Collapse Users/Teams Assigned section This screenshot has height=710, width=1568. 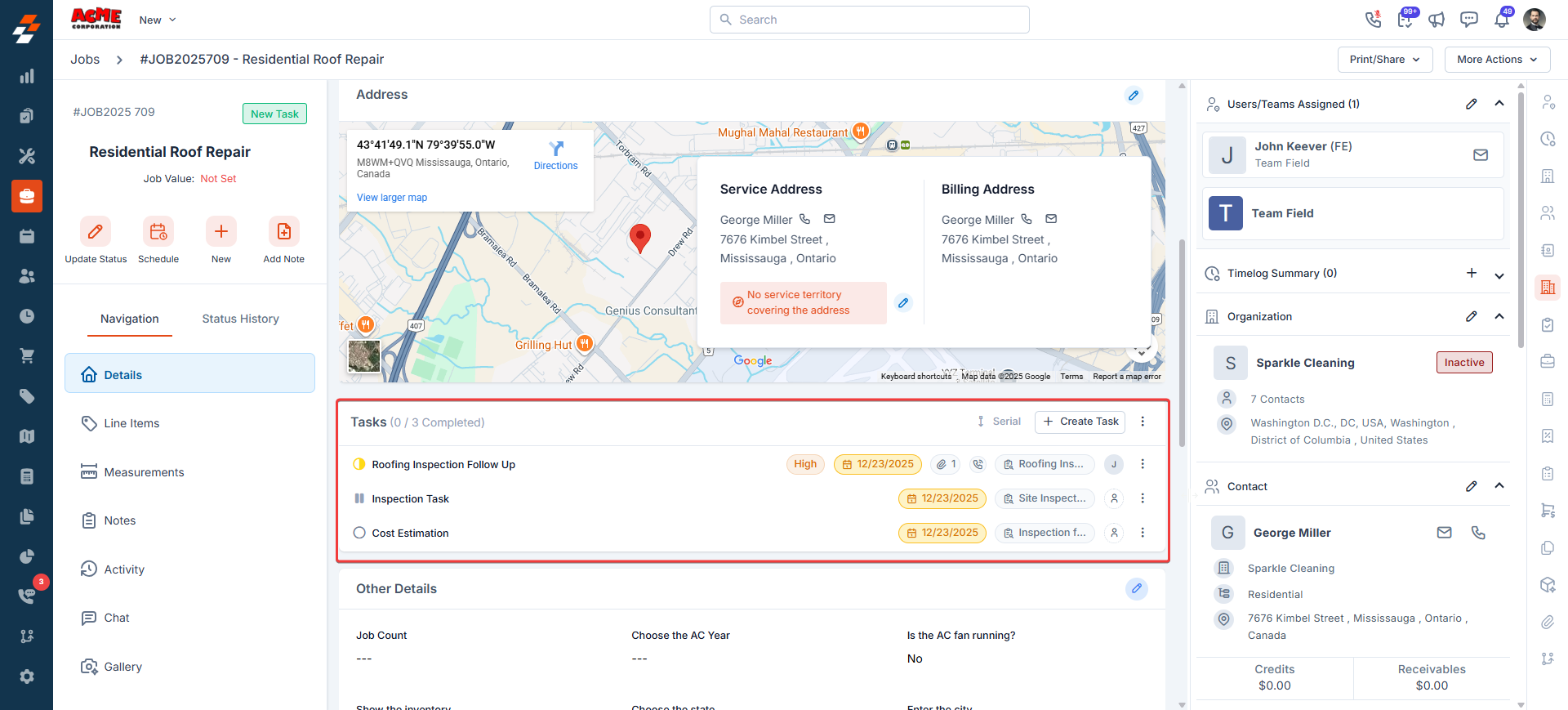coord(1499,104)
